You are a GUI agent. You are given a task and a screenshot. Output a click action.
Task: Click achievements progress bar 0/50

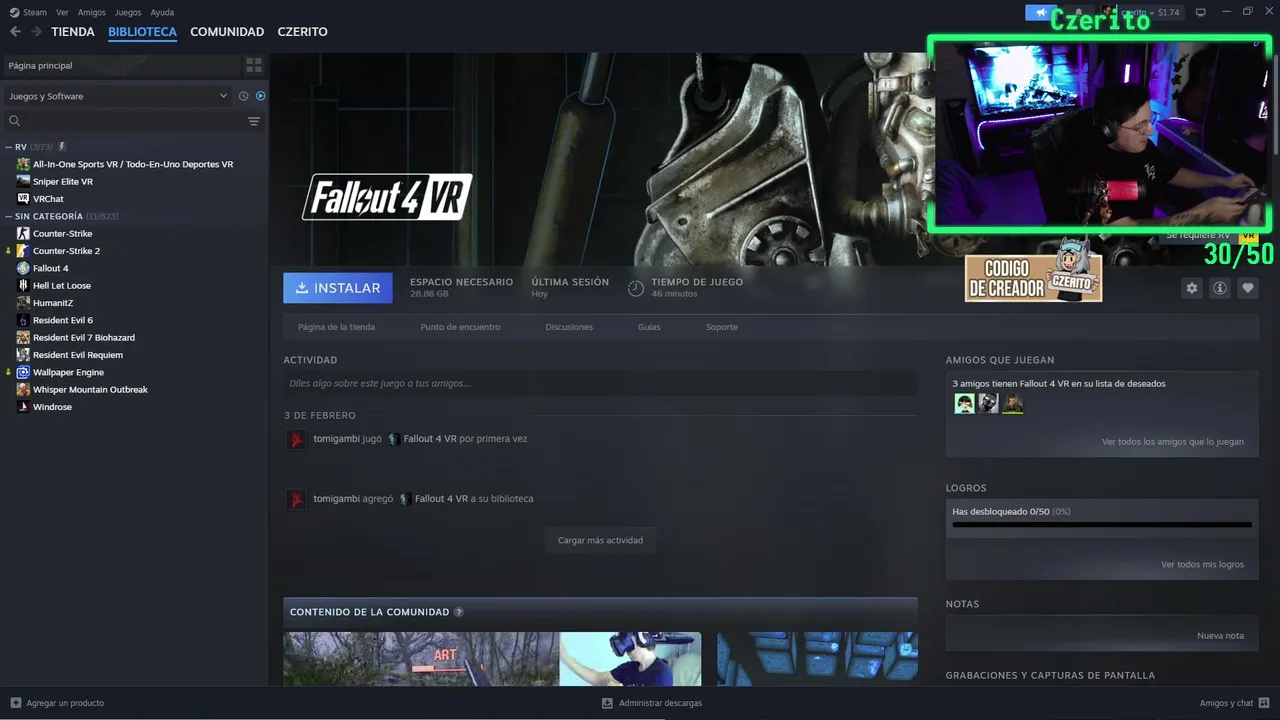point(1101,524)
